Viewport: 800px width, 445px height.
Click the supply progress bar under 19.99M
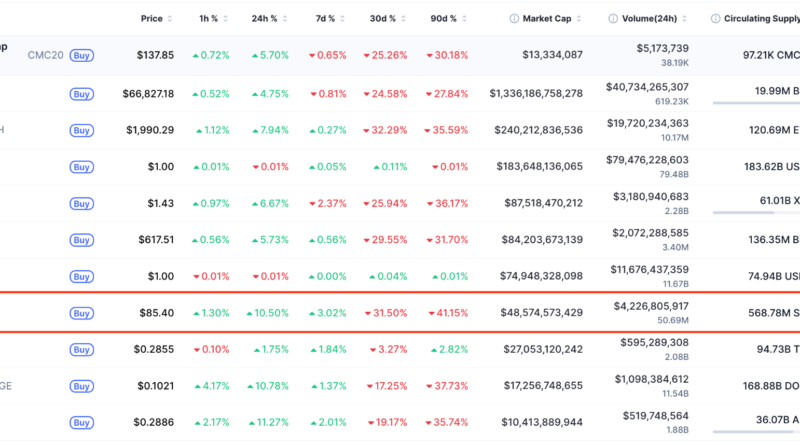click(x=755, y=102)
